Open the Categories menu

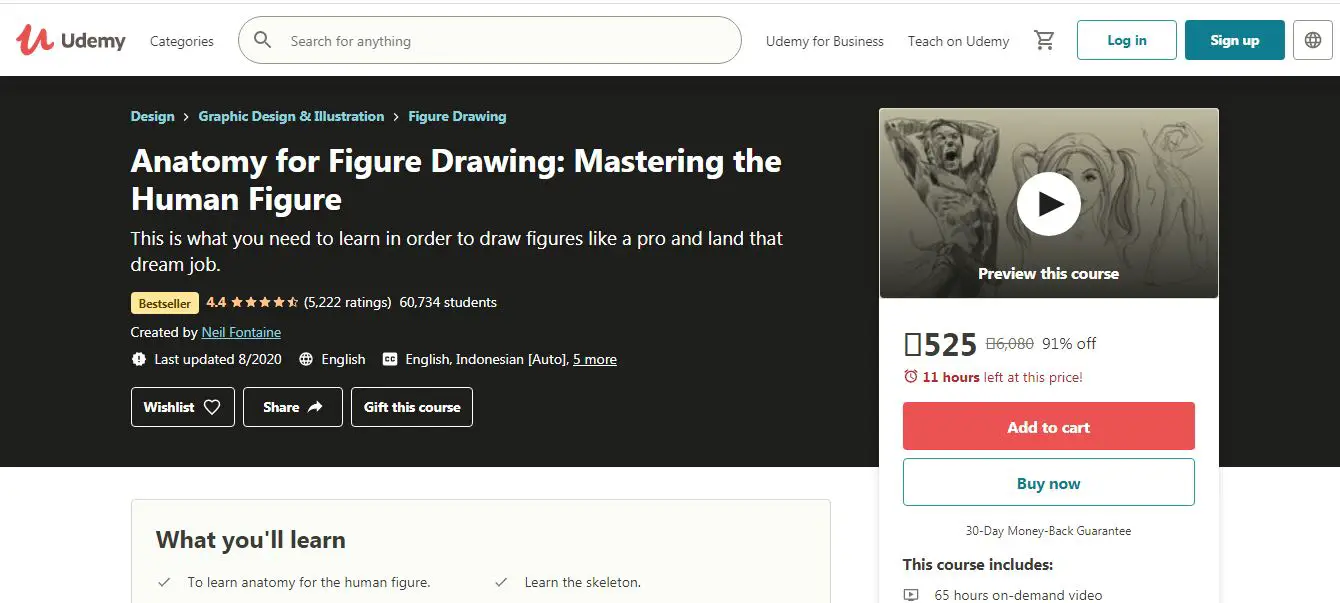point(182,41)
